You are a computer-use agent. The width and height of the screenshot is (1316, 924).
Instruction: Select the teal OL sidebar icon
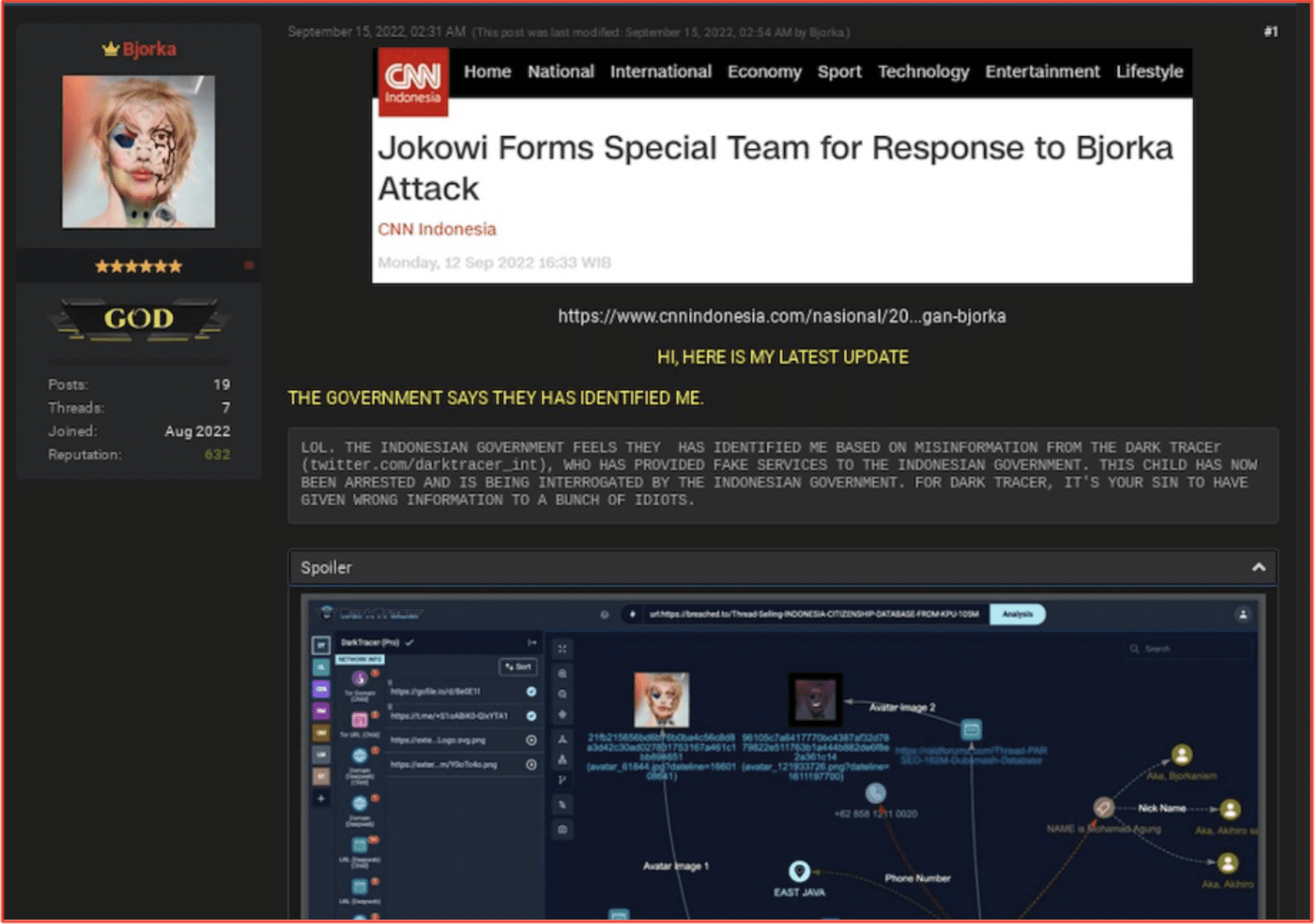pos(321,667)
